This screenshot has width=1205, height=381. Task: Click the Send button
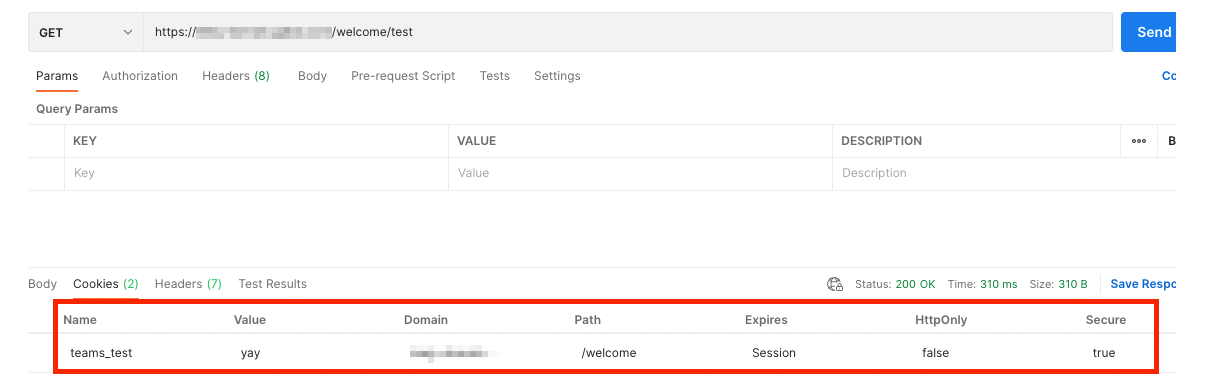coord(1149,32)
